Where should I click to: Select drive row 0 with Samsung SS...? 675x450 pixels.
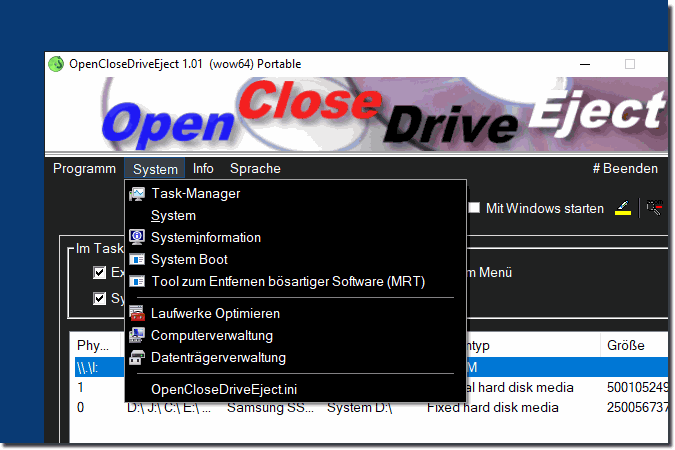tap(372, 407)
